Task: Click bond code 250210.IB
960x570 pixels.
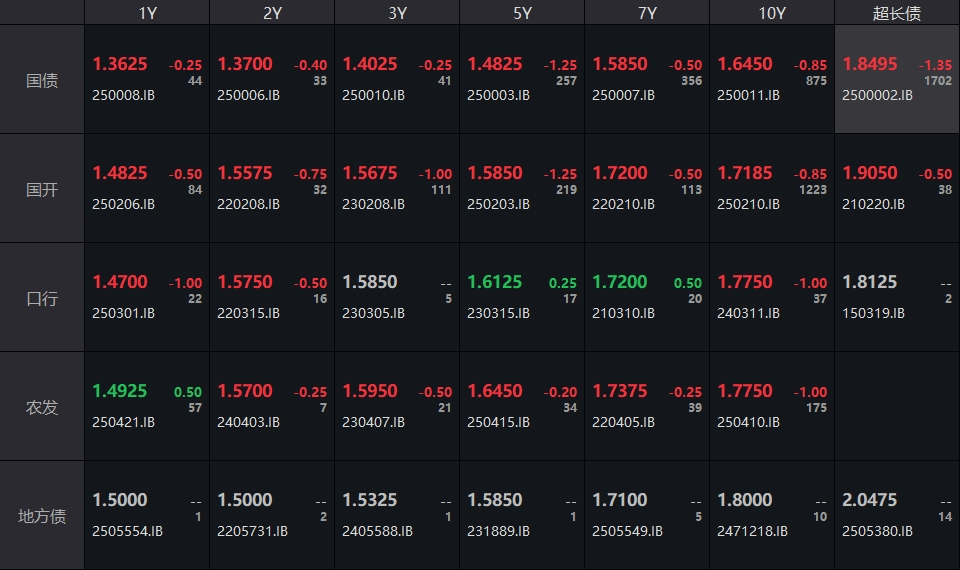Action: tap(748, 204)
